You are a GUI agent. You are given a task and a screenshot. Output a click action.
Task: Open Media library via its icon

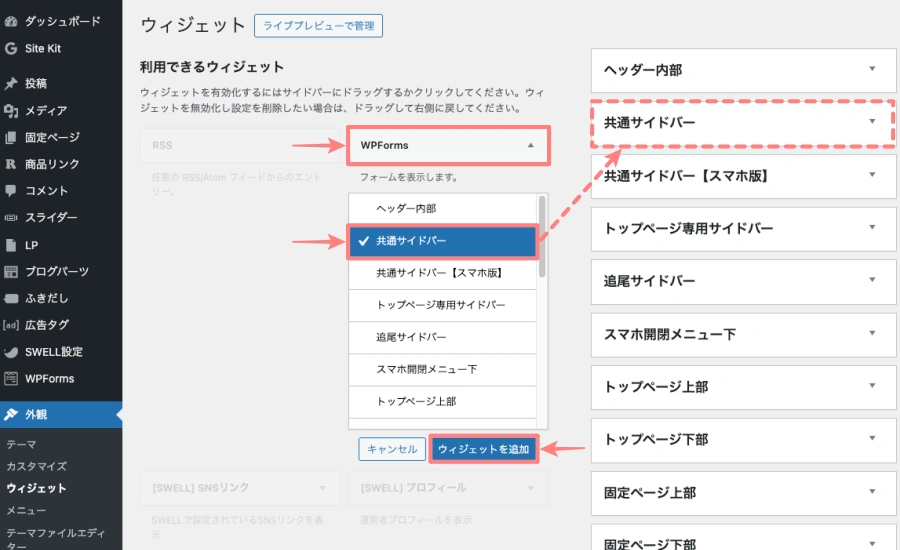tap(11, 110)
